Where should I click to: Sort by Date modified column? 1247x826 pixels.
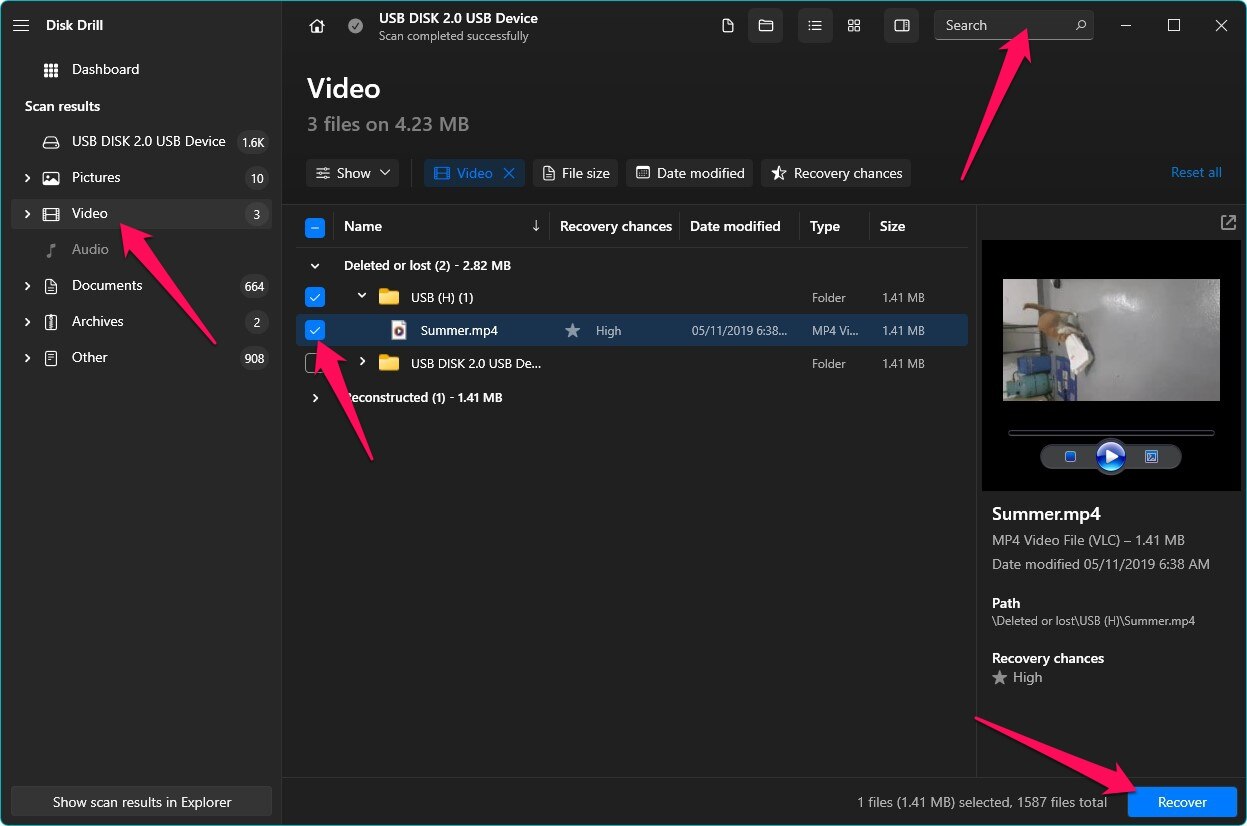735,226
